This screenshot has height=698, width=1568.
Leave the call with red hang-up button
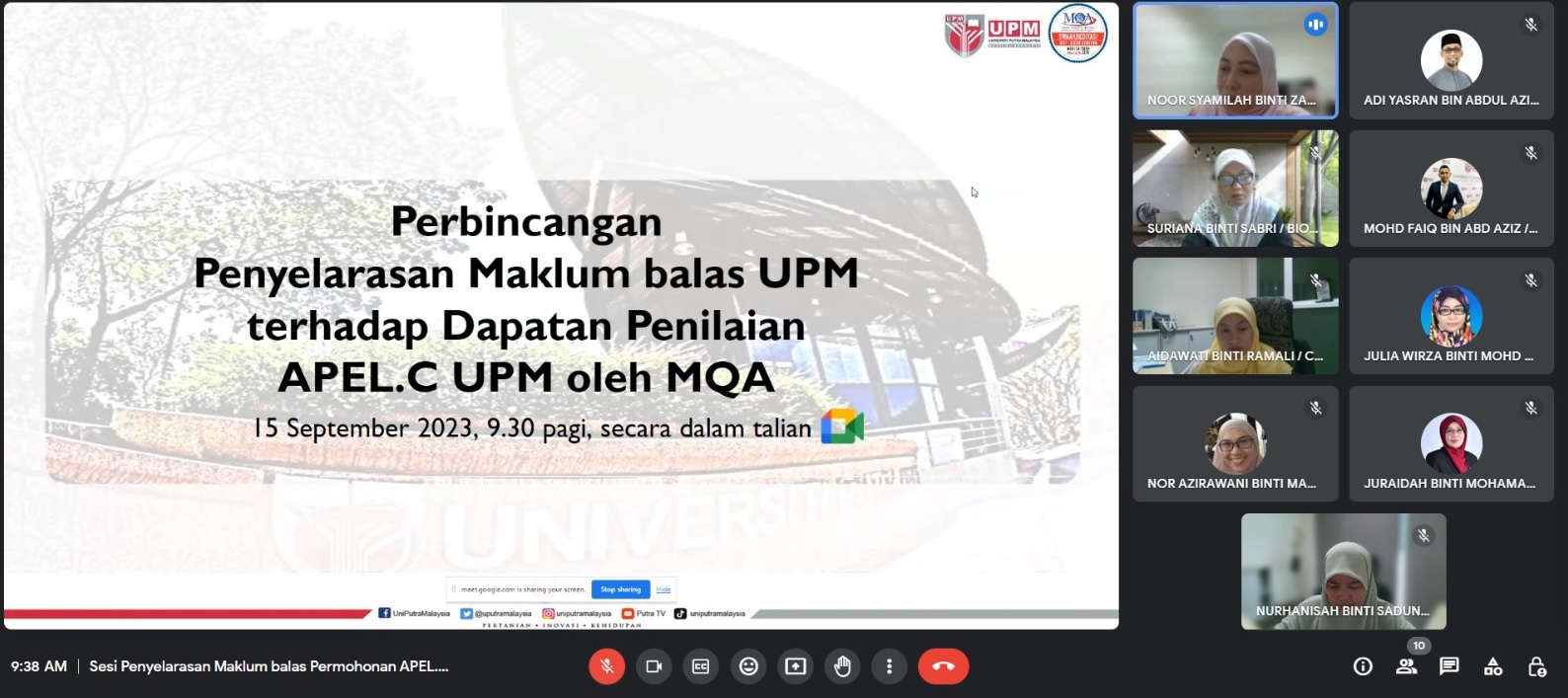click(943, 666)
